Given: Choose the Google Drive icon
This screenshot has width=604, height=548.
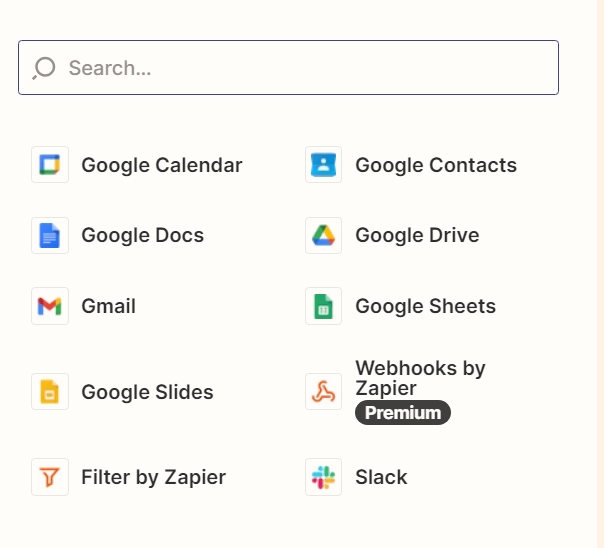Looking at the screenshot, I should click(x=323, y=235).
